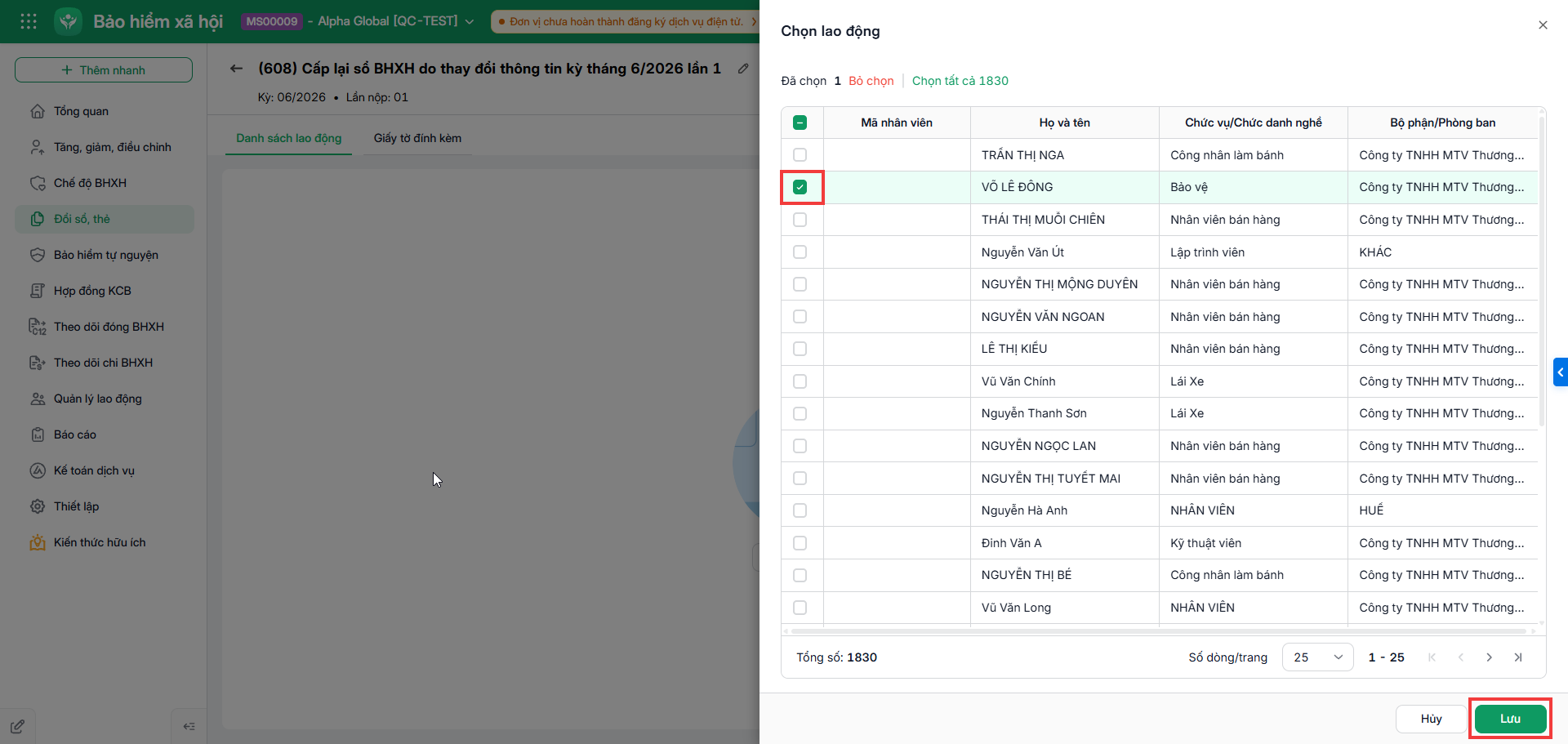Click the Mã nhân viên column header
The image size is (1568, 744).
coord(897,123)
